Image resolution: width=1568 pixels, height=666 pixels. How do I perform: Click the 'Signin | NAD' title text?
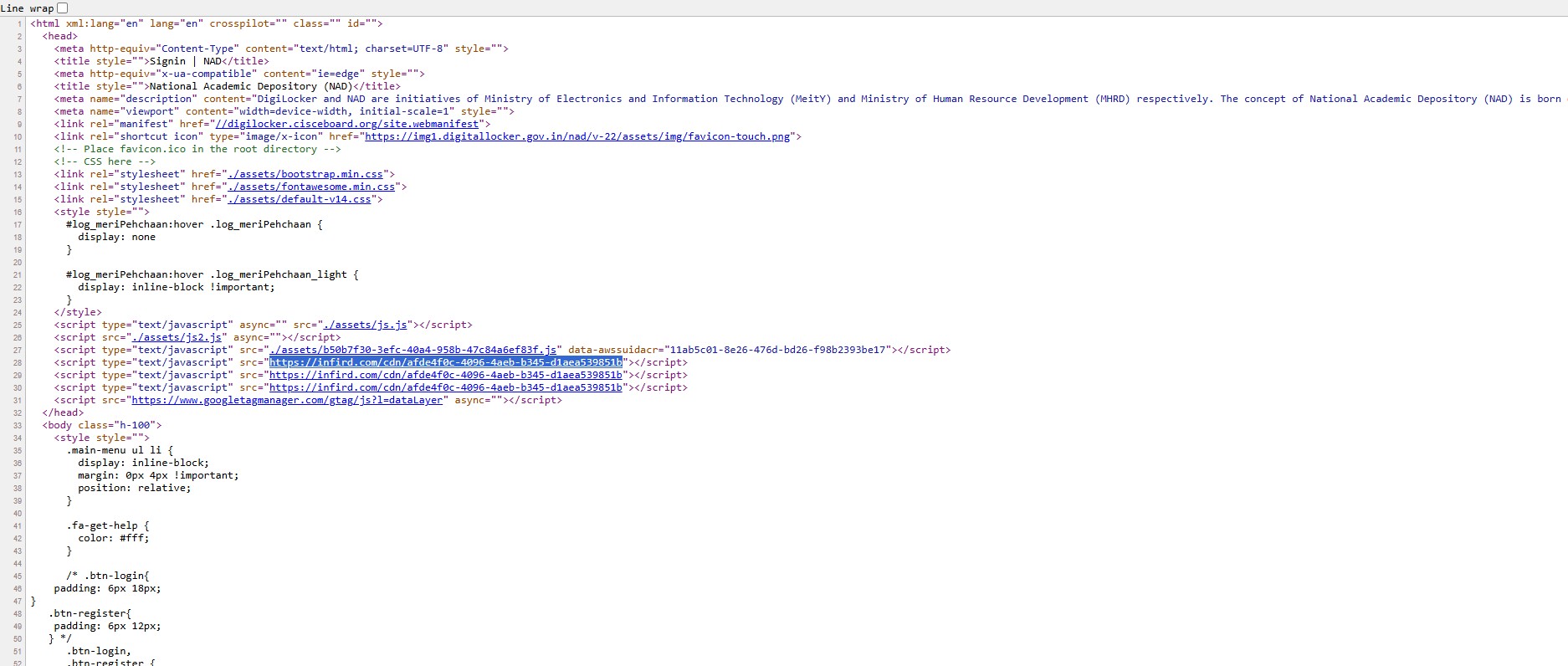tap(186, 61)
